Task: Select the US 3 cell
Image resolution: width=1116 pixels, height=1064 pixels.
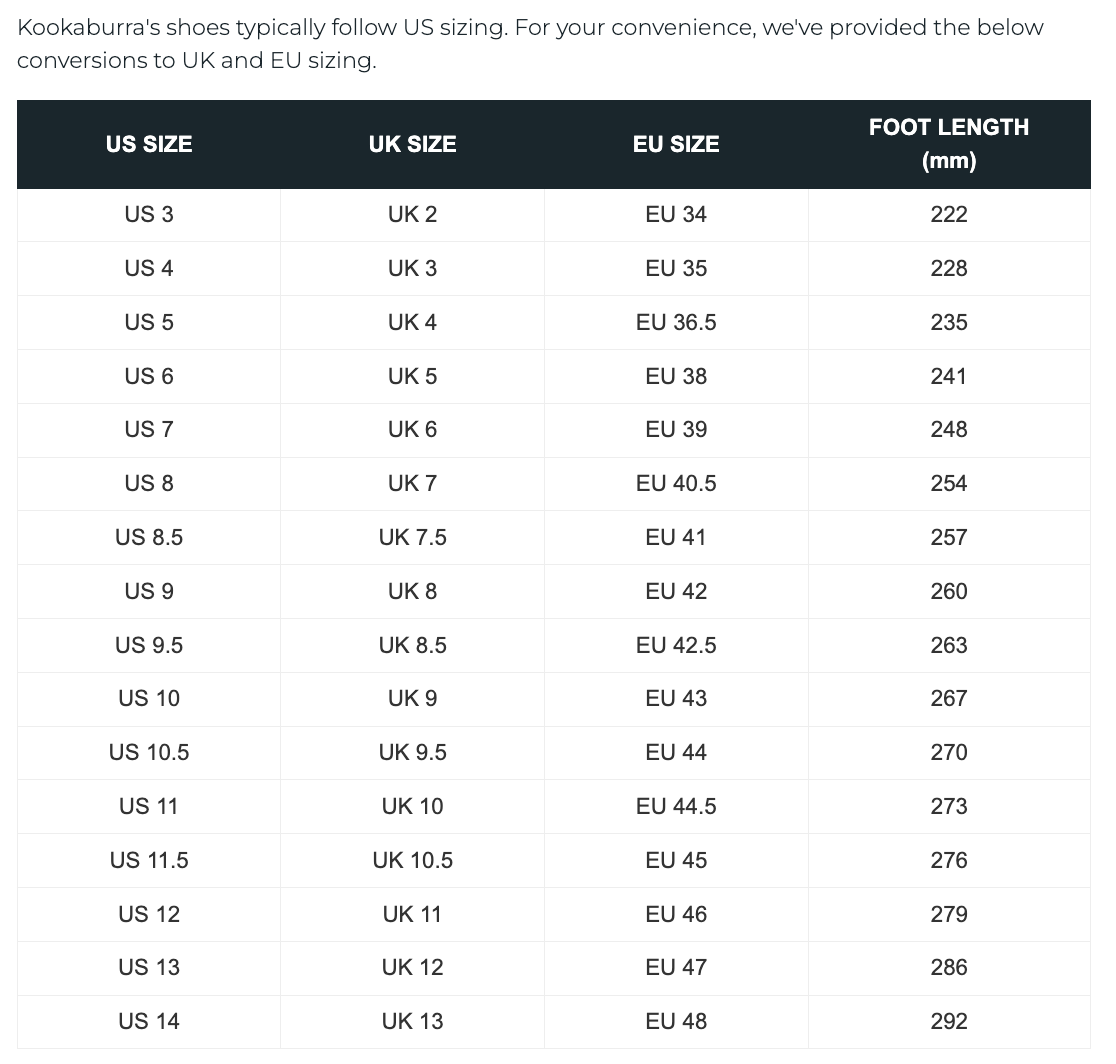Action: pyautogui.click(x=149, y=214)
